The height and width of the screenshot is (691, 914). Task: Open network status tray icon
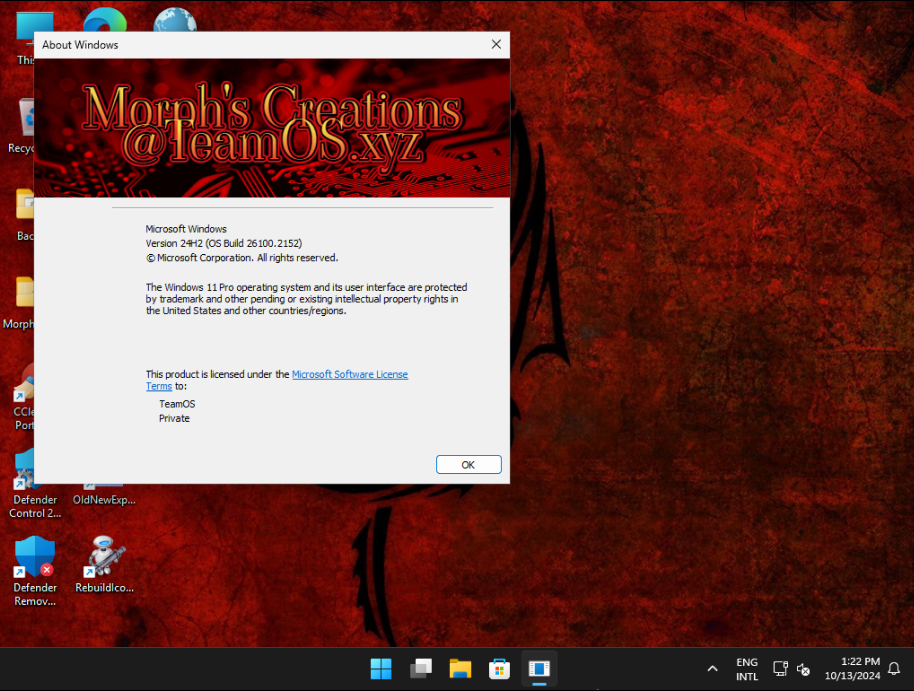click(x=781, y=669)
